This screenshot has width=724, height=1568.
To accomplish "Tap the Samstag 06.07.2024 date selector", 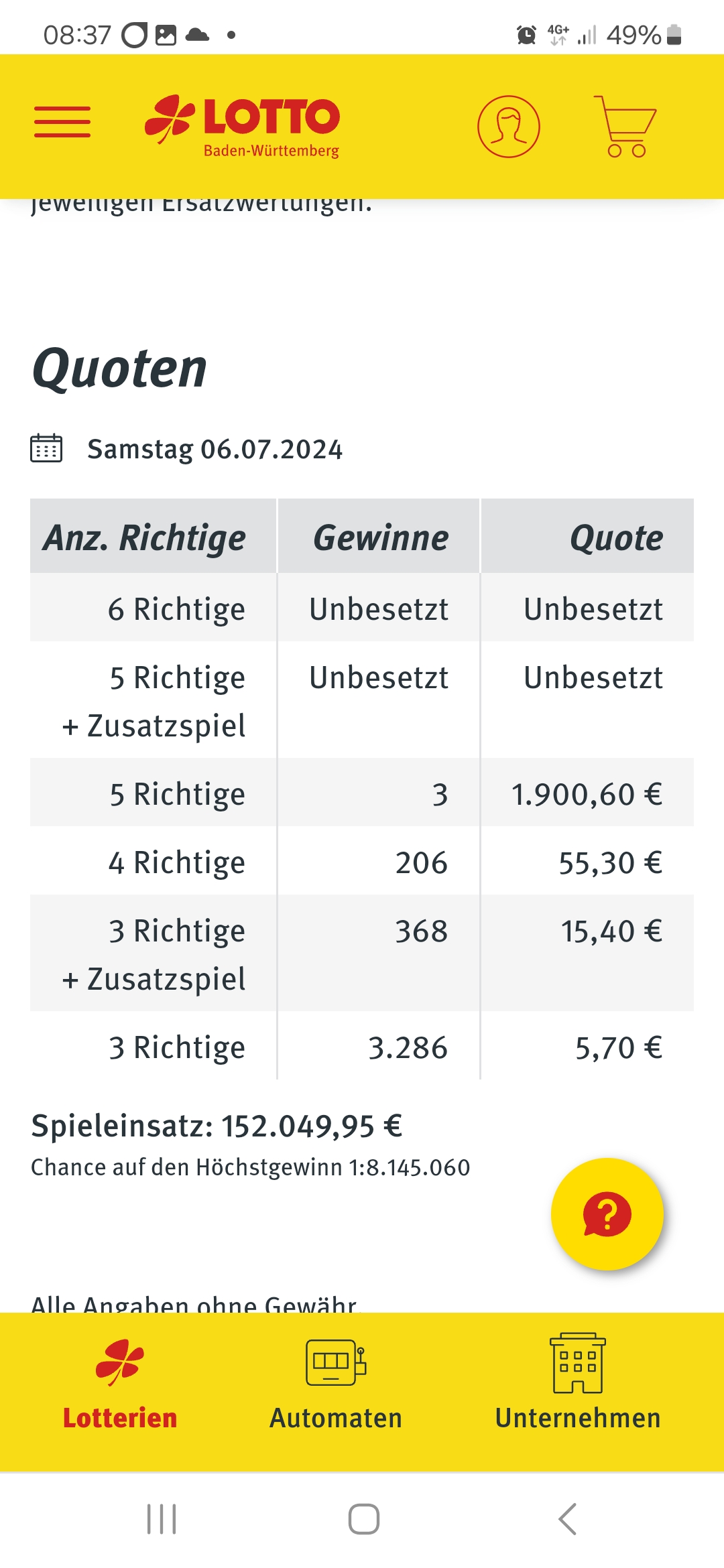I will pyautogui.click(x=215, y=449).
